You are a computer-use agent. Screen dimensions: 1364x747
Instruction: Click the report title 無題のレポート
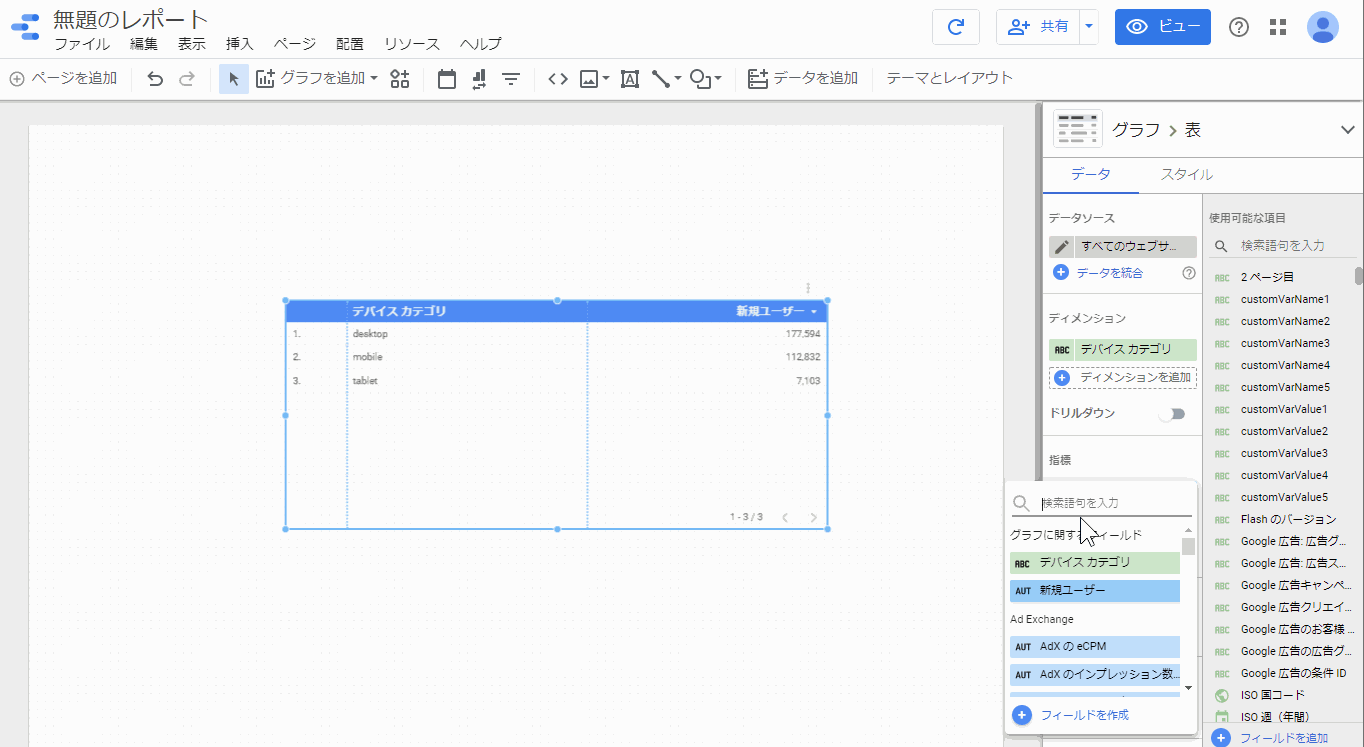click(x=131, y=19)
